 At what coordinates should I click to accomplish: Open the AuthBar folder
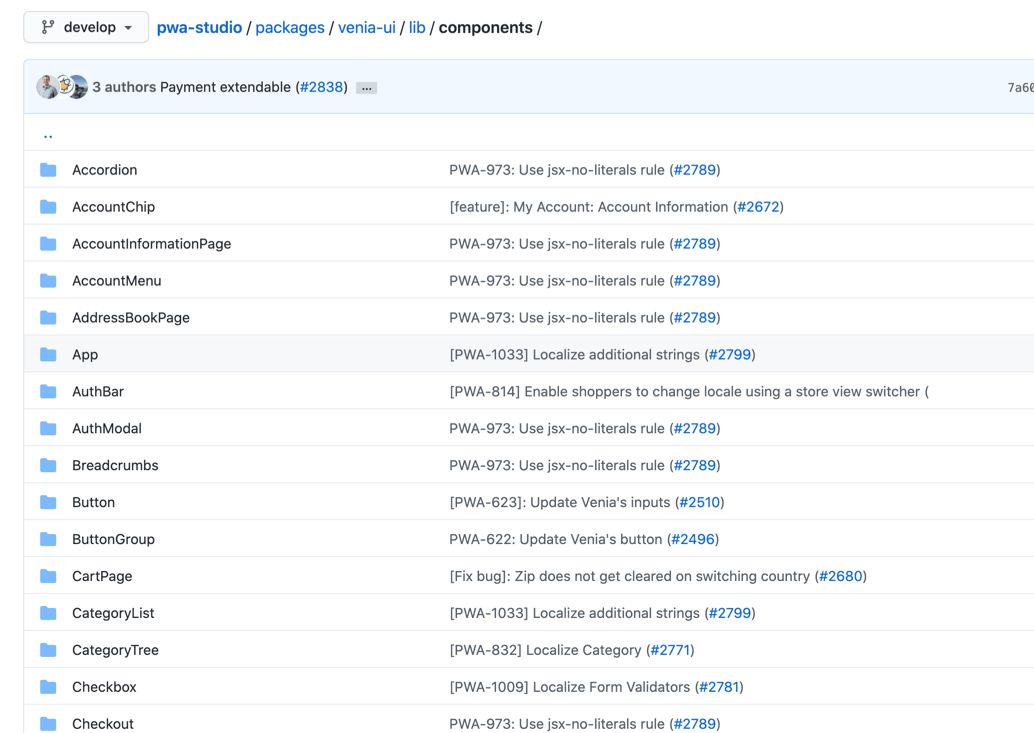click(x=98, y=392)
